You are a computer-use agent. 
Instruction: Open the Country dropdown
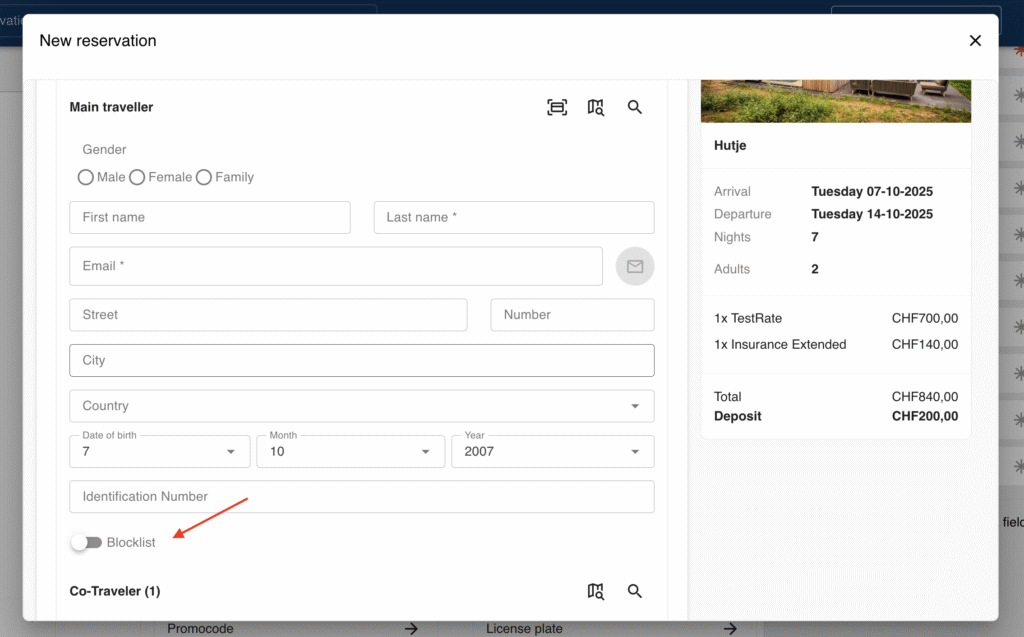pyautogui.click(x=361, y=406)
